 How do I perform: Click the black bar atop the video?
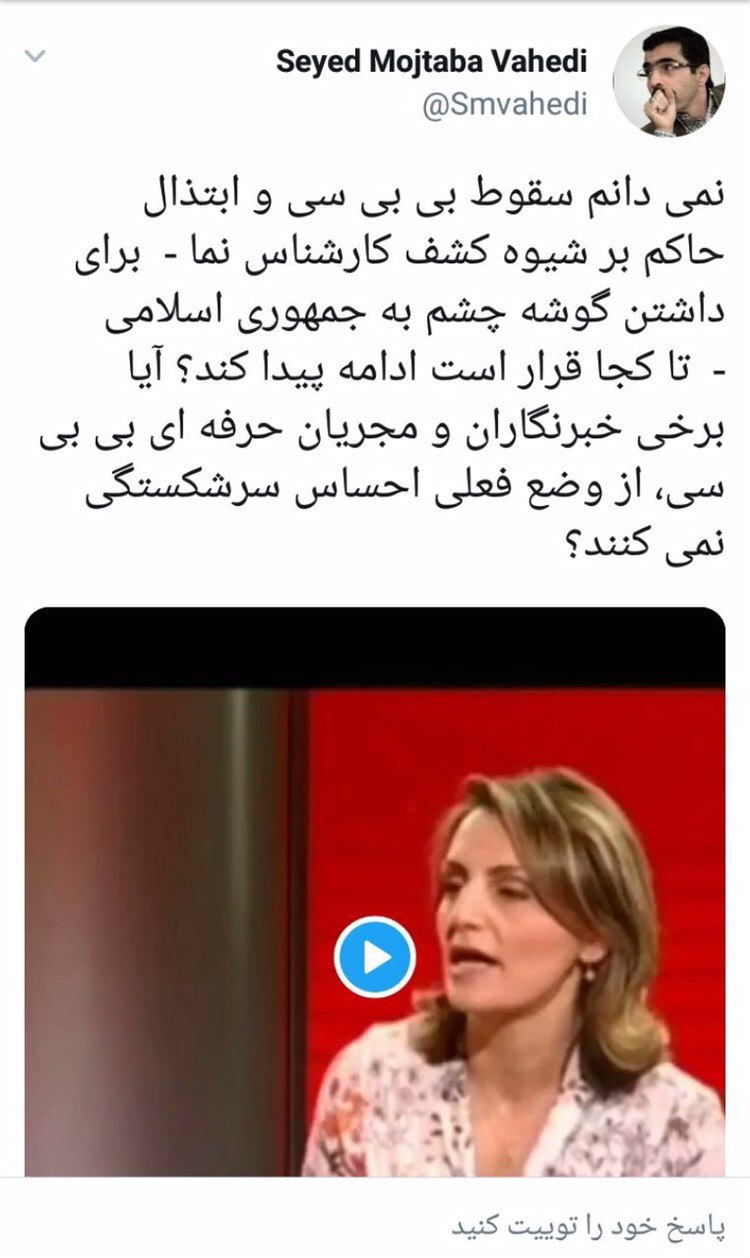coord(375,647)
